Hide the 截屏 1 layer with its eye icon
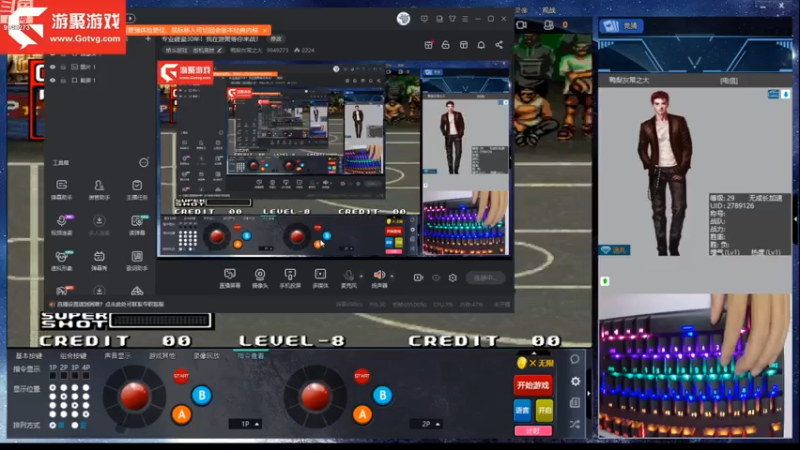Viewport: 800px width, 450px height. pyautogui.click(x=52, y=80)
